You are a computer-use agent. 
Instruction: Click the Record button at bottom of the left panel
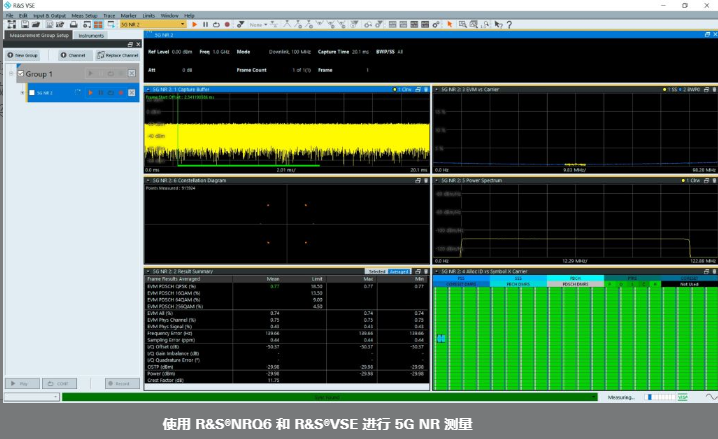(122, 384)
